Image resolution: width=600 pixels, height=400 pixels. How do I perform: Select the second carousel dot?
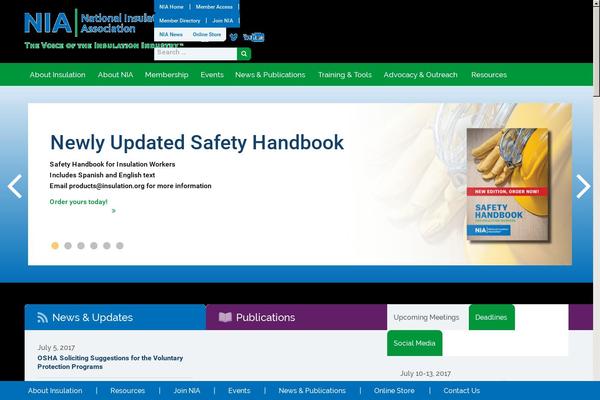point(68,246)
